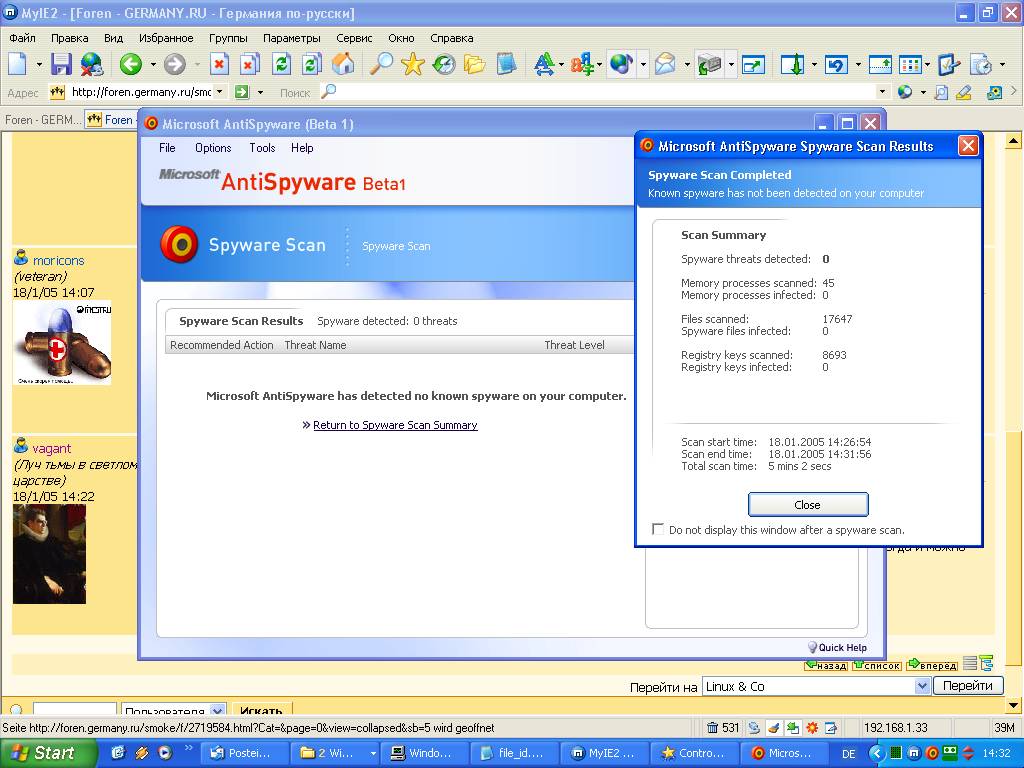
Task: Click the Threat Name column header
Action: coord(315,345)
